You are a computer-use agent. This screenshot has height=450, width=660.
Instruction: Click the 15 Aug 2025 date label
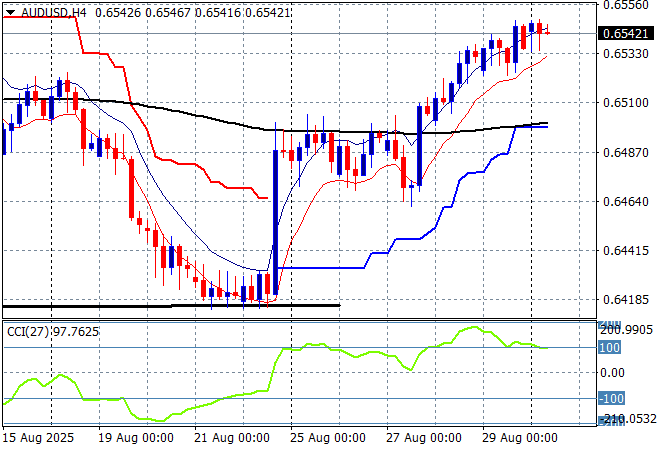37,438
